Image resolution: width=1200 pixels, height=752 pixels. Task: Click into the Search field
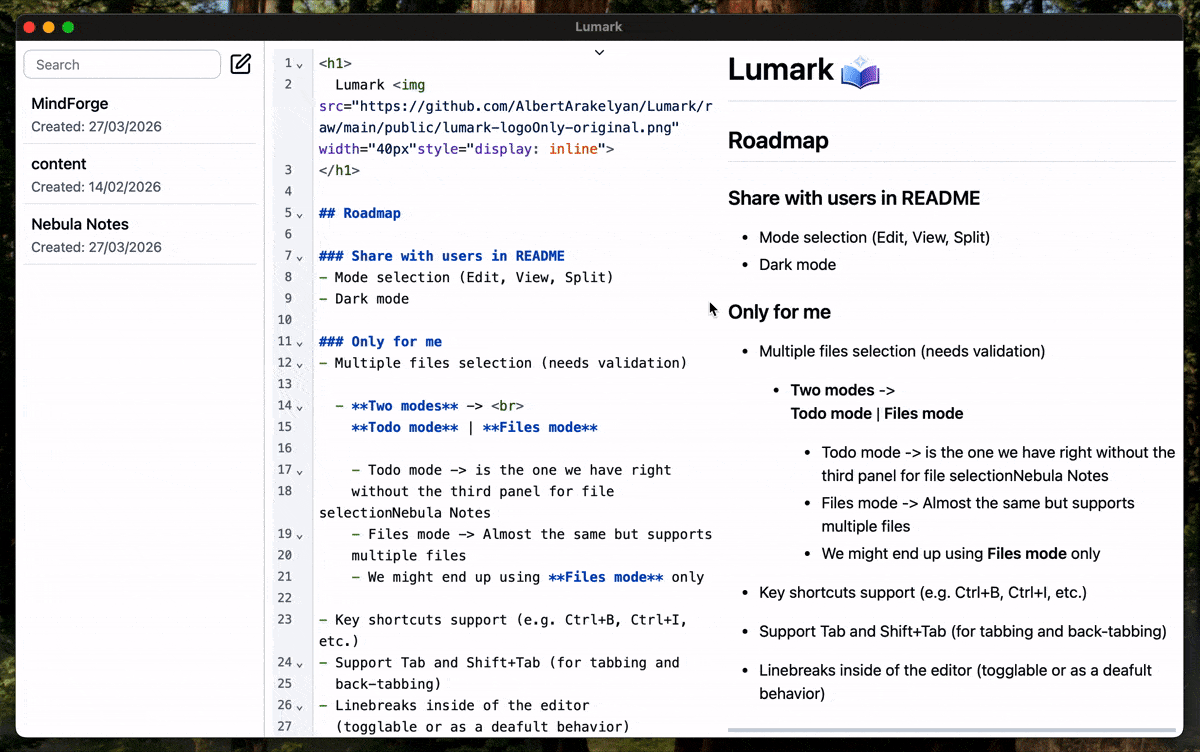coord(122,64)
